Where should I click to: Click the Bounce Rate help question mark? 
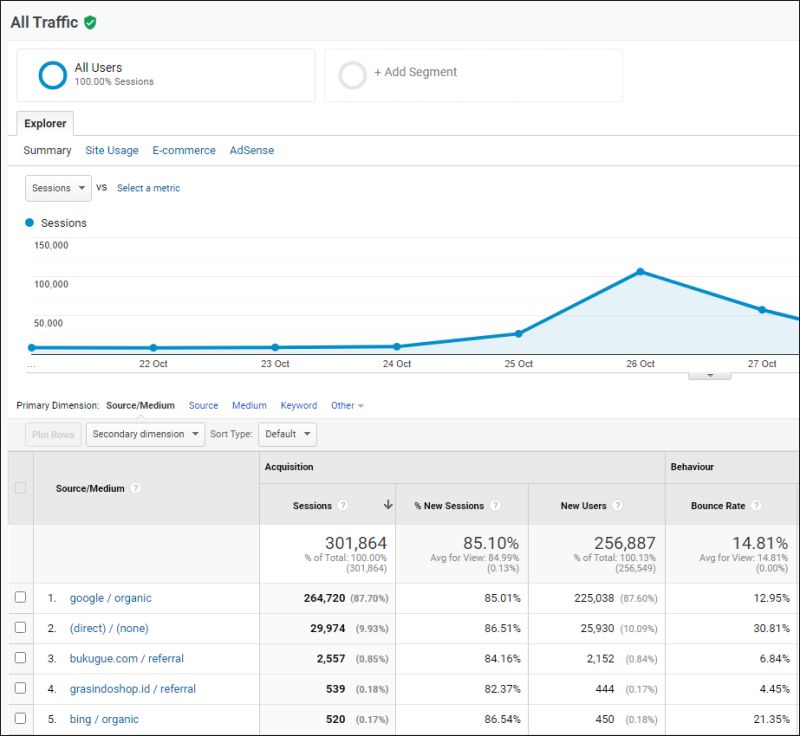coord(758,506)
